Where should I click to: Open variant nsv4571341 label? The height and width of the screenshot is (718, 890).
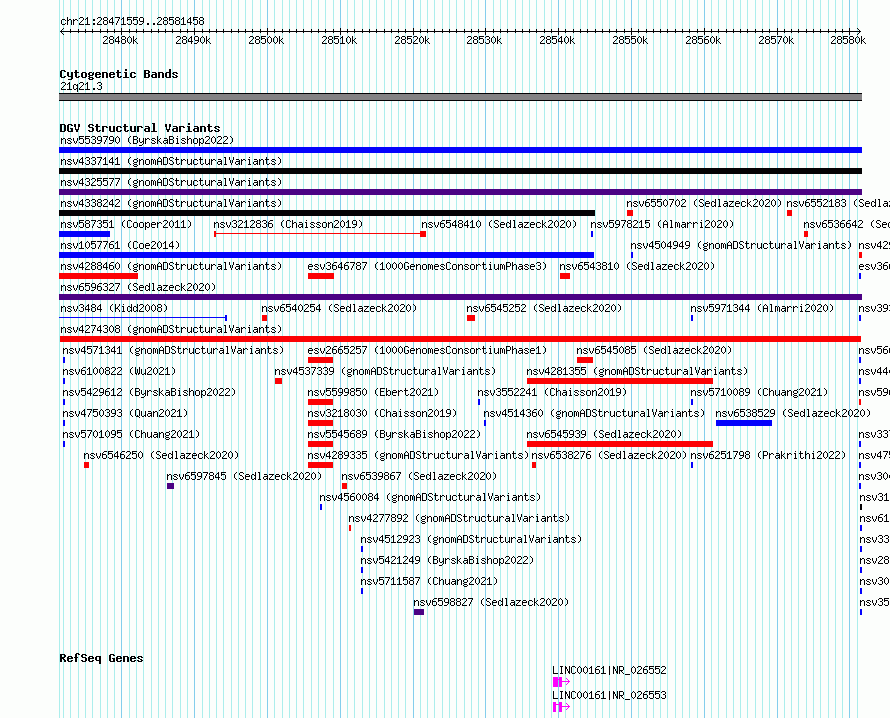173,350
